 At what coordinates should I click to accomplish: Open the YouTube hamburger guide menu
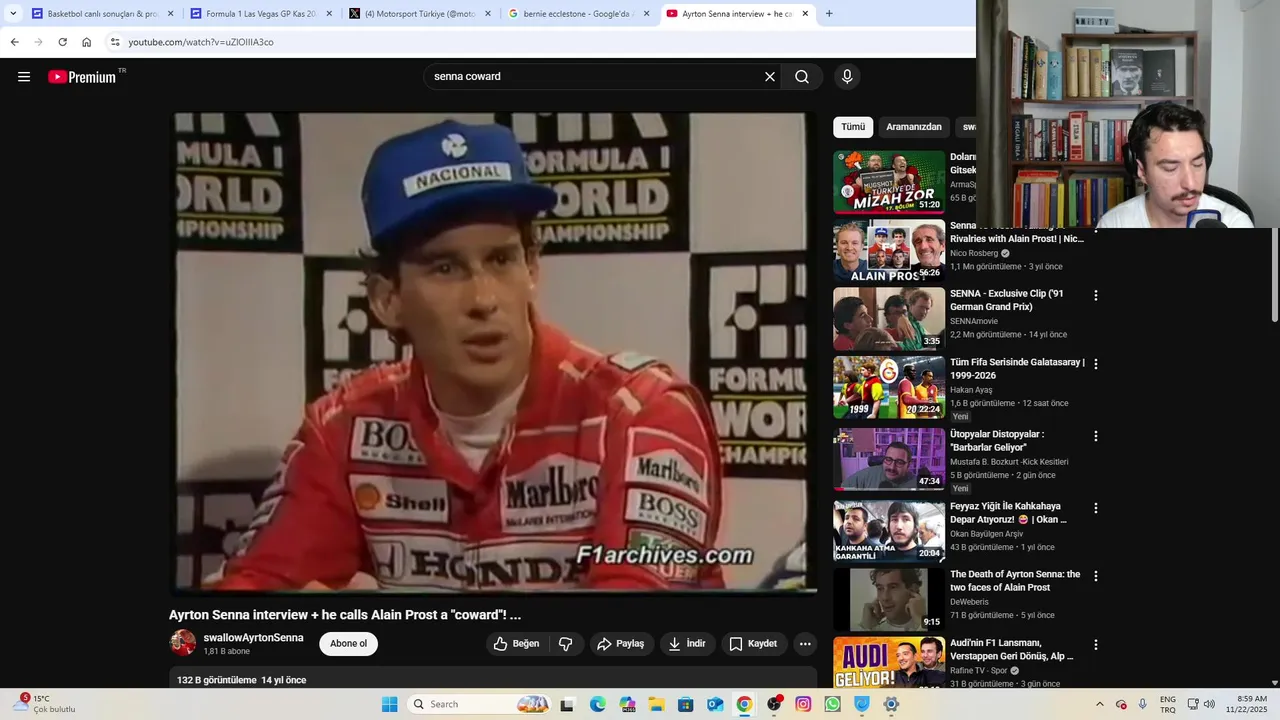coord(24,77)
